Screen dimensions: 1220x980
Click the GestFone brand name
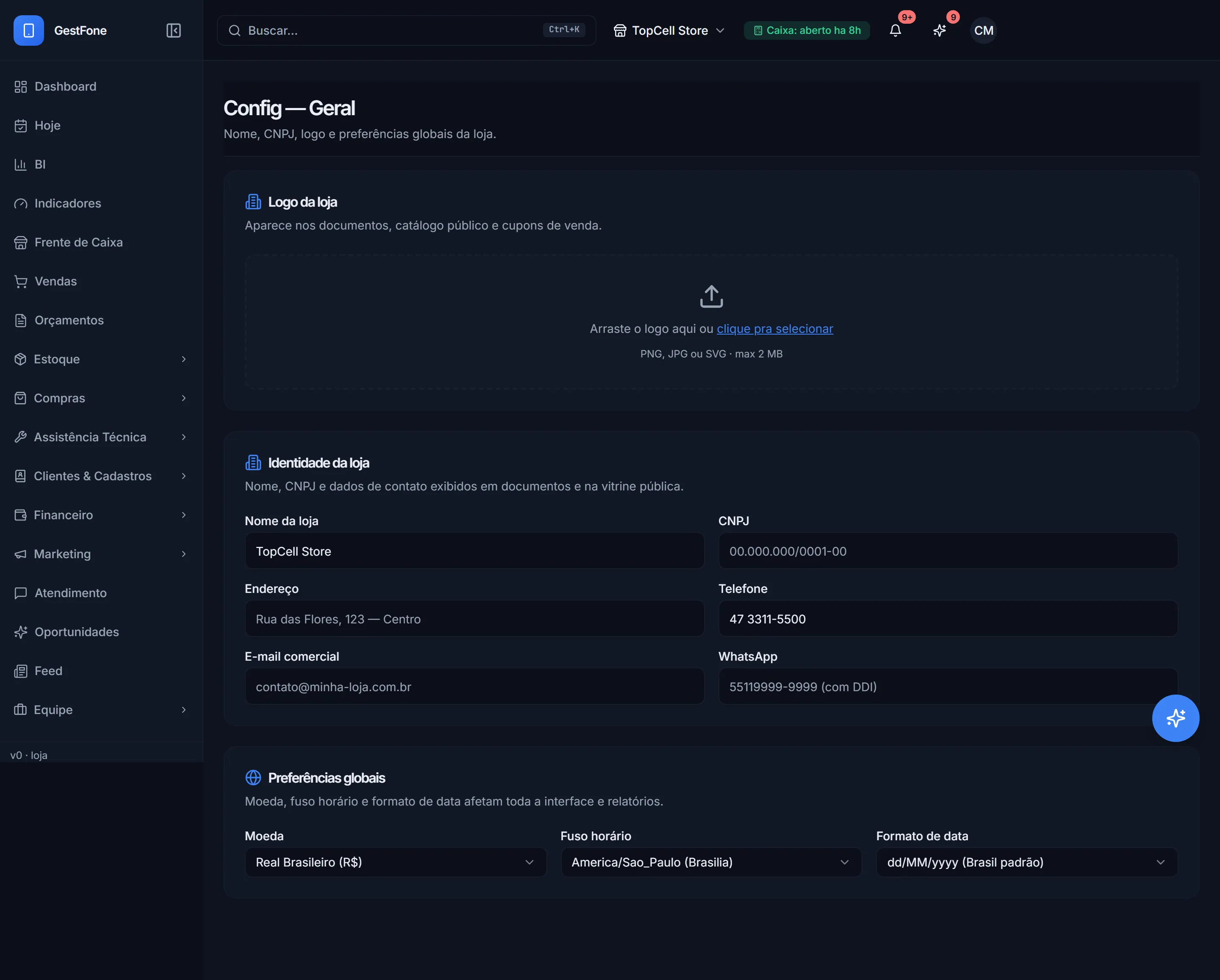[80, 30]
